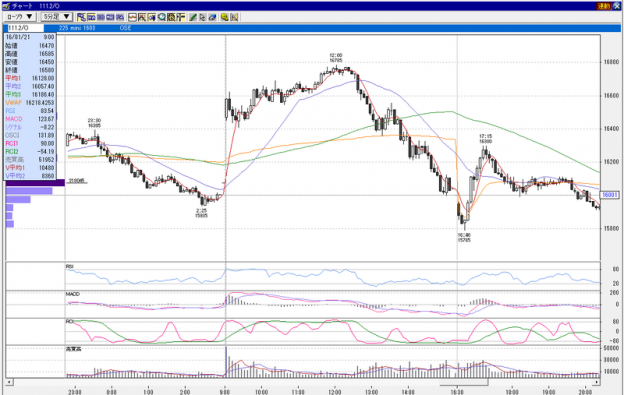
Task: Click the yellow zoom icon near the toolbar end
Action: point(224,17)
